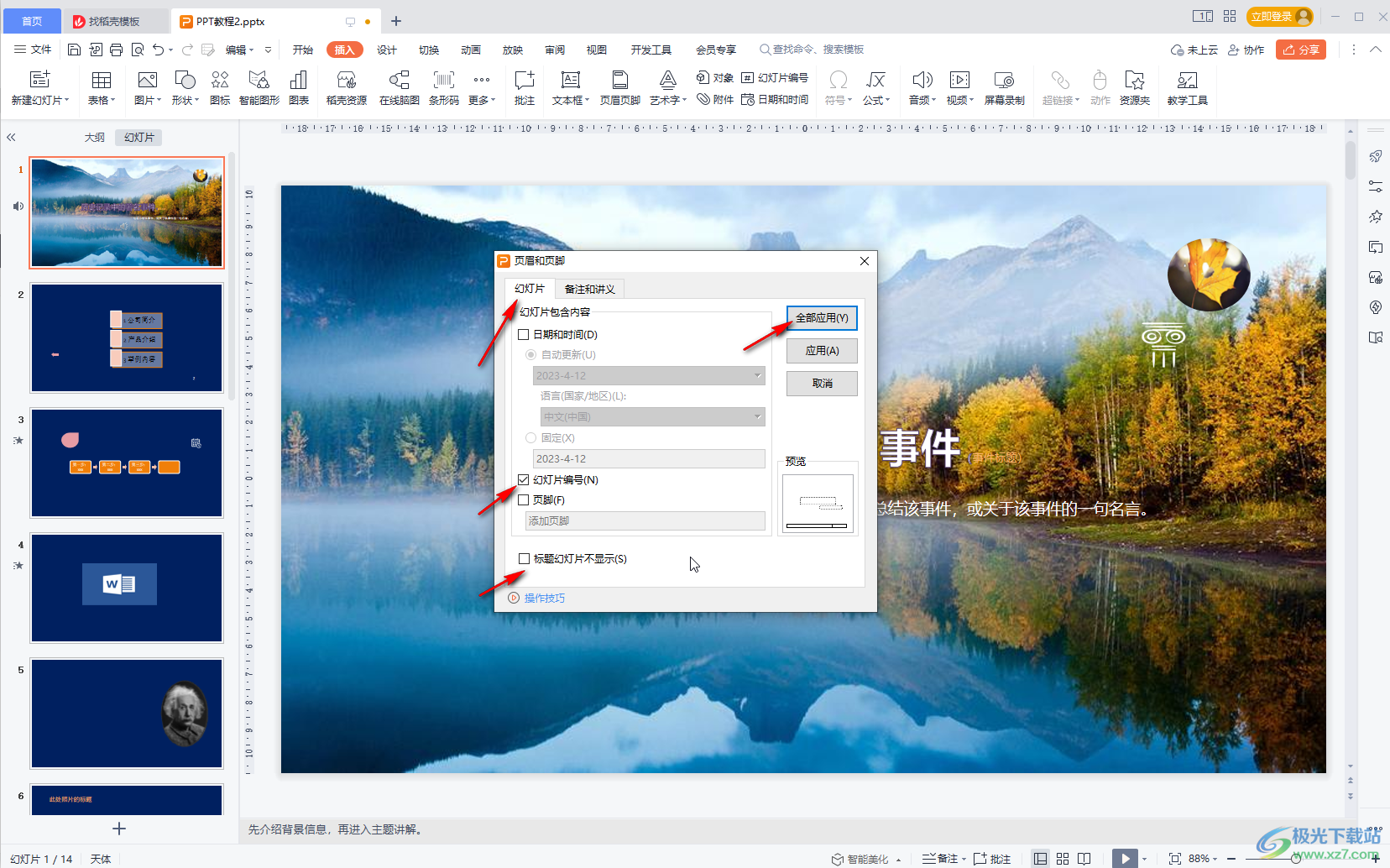Viewport: 1390px width, 868px height.
Task: Open the 开始 ribbon tab
Action: pyautogui.click(x=303, y=50)
